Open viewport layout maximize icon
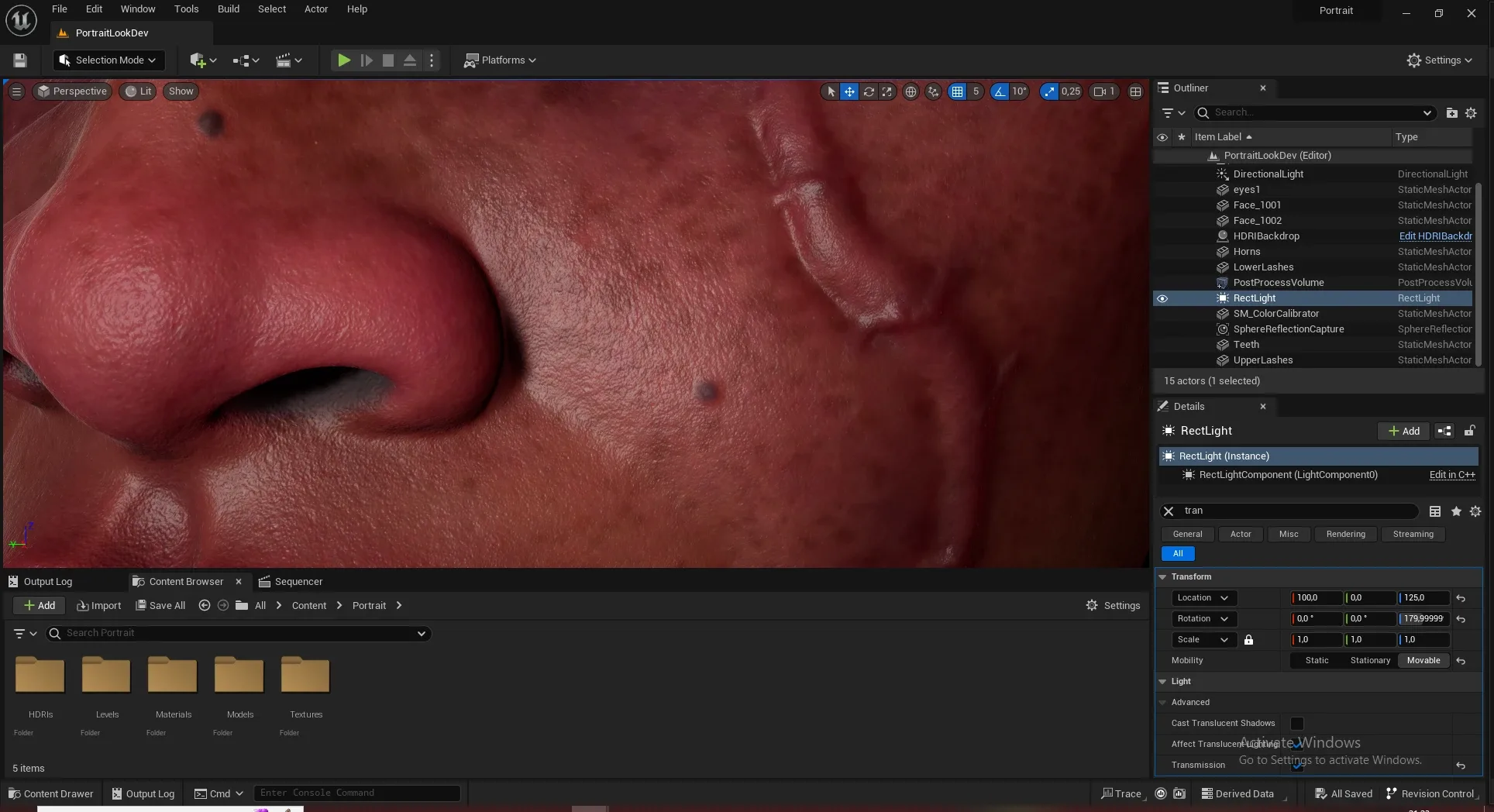The image size is (1494, 812). [x=1135, y=91]
